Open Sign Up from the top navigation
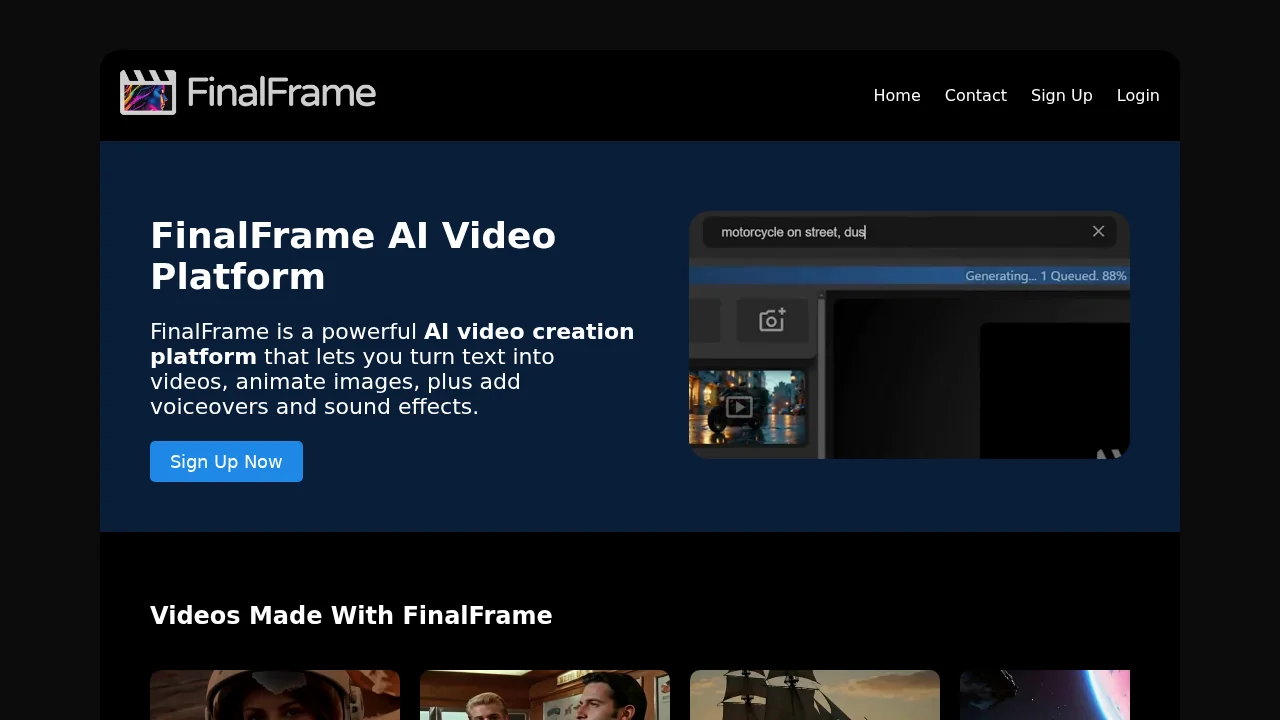Screen dimensions: 1280x720 click(x=1062, y=95)
